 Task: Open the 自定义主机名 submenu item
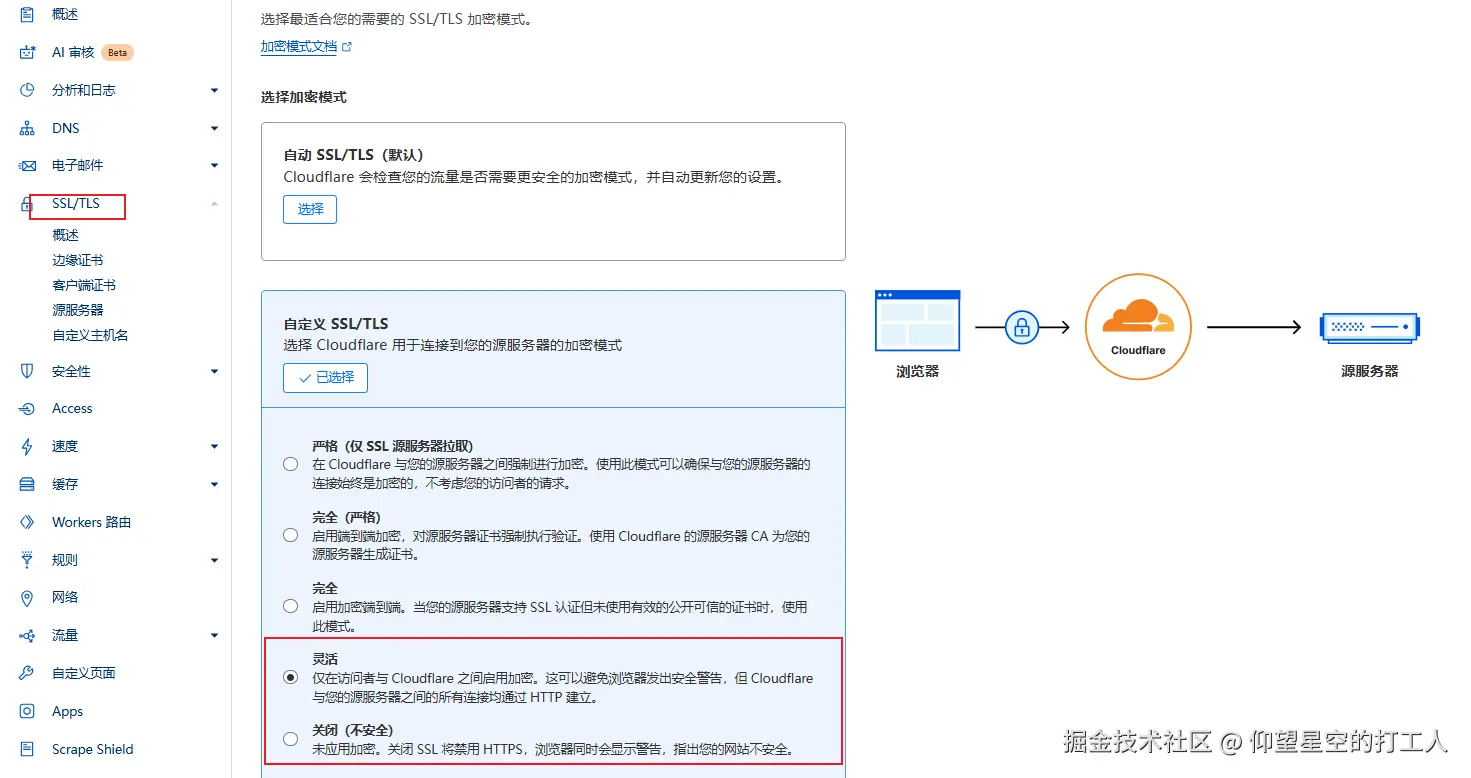coord(90,335)
